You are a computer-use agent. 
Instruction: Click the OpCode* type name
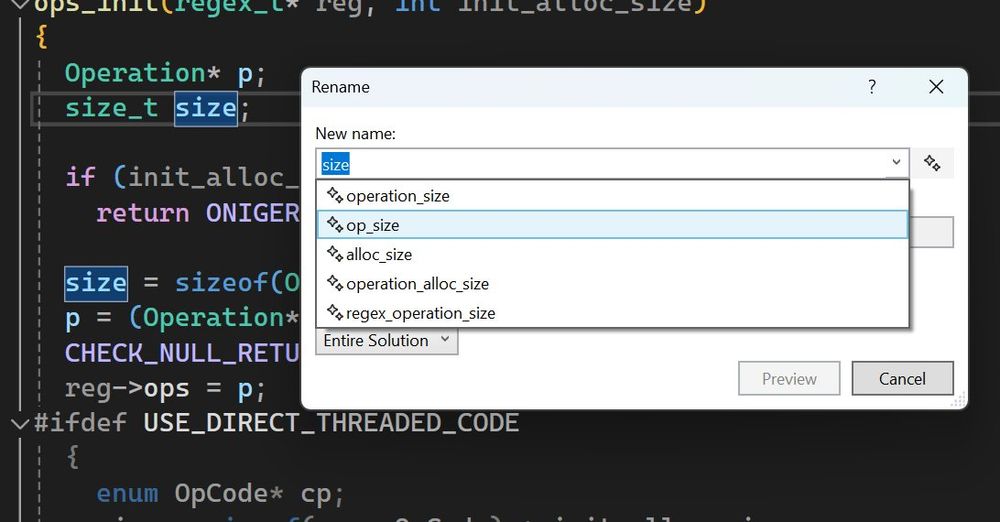pos(229,493)
